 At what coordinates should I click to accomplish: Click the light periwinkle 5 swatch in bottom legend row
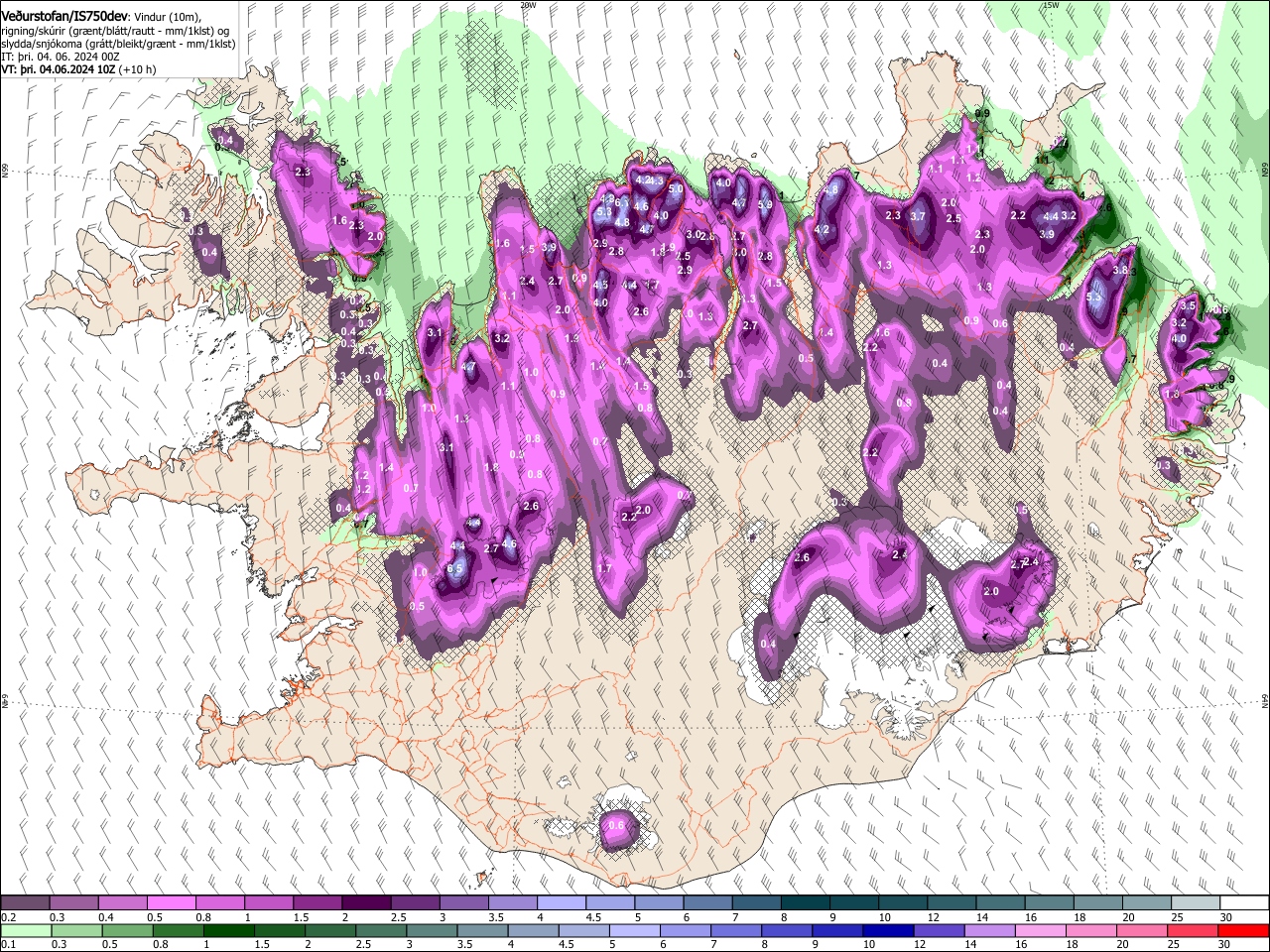(x=635, y=930)
